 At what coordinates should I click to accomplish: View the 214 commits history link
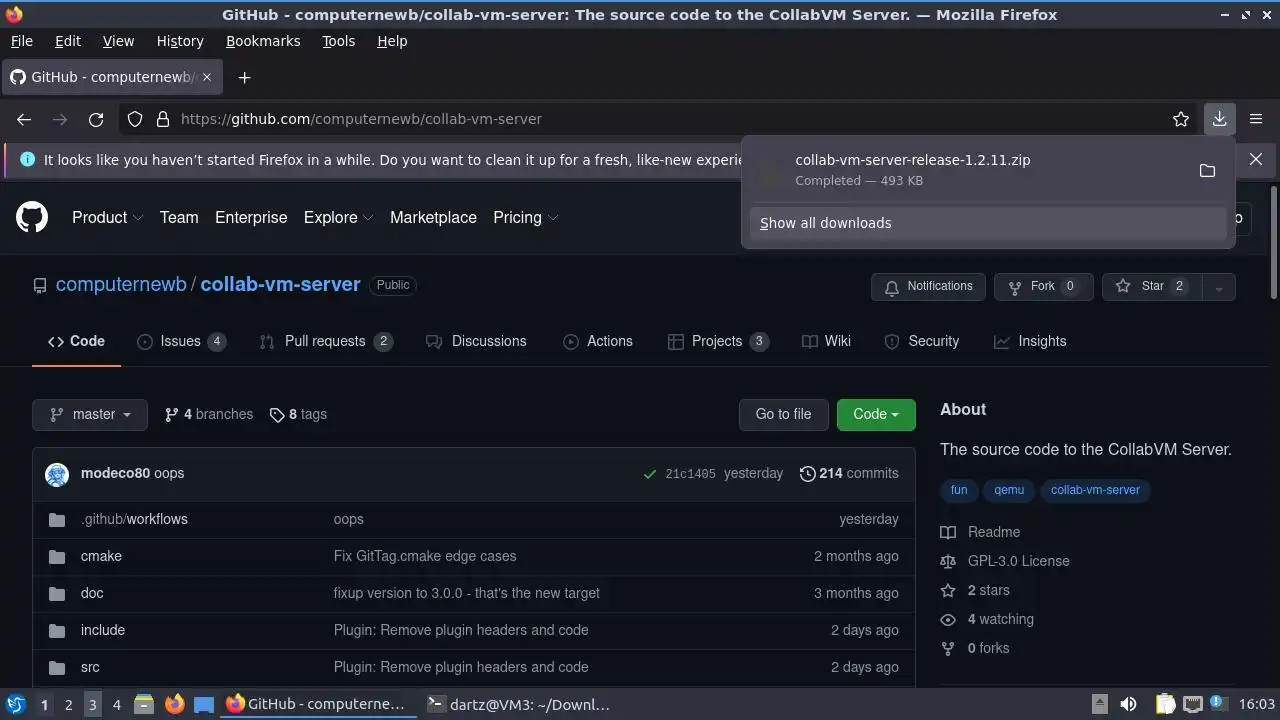coord(849,474)
